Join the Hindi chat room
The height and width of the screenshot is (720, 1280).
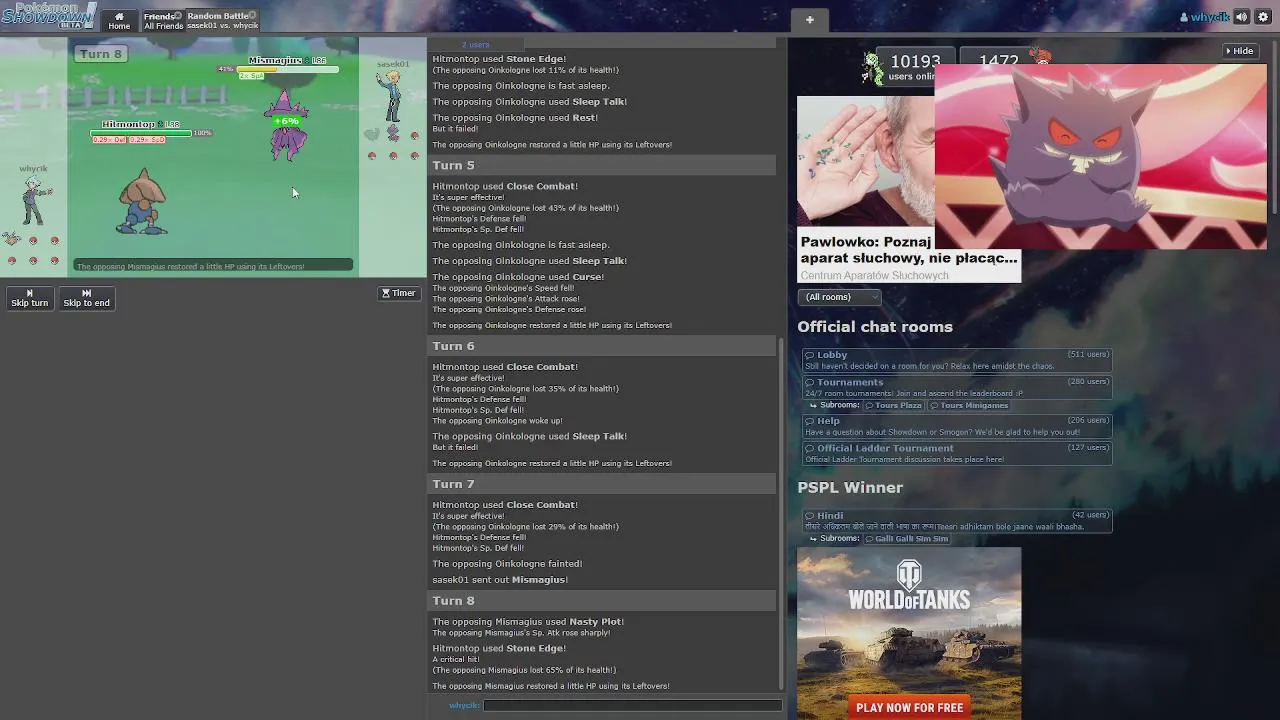tap(956, 520)
